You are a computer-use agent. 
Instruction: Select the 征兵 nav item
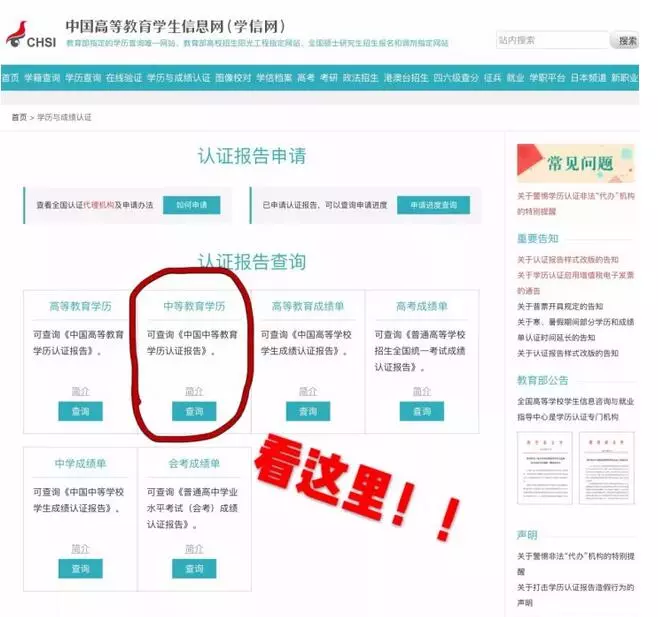[x=492, y=78]
